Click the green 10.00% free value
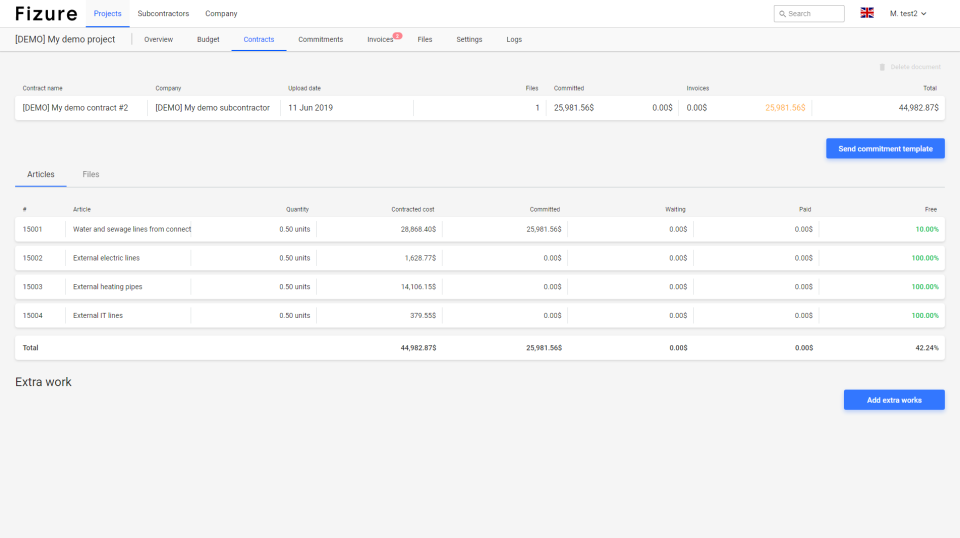Image resolution: width=960 pixels, height=538 pixels. pos(927,230)
